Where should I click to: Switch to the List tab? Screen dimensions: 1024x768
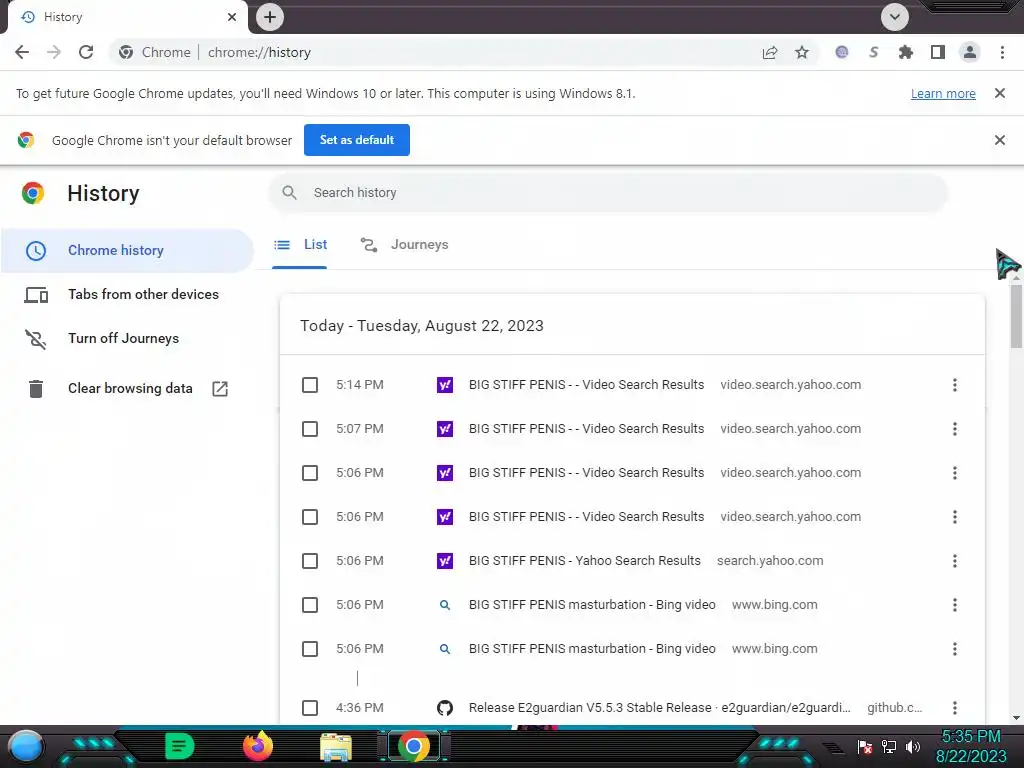pyautogui.click(x=300, y=245)
